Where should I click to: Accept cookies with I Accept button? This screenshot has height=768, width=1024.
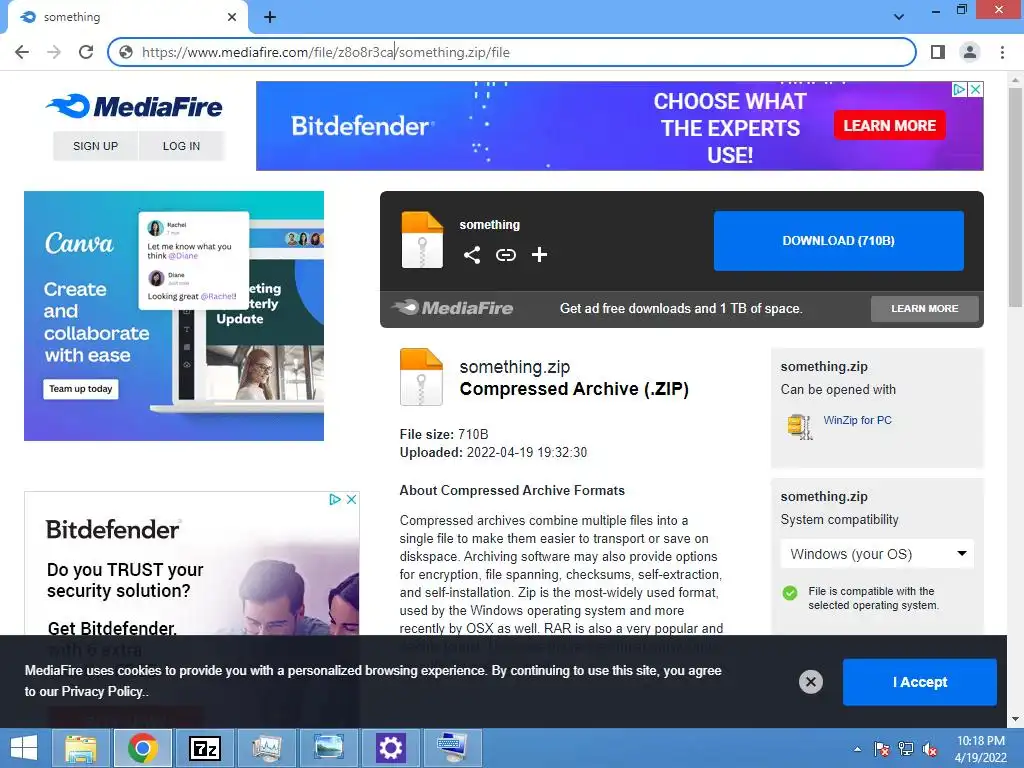(920, 682)
